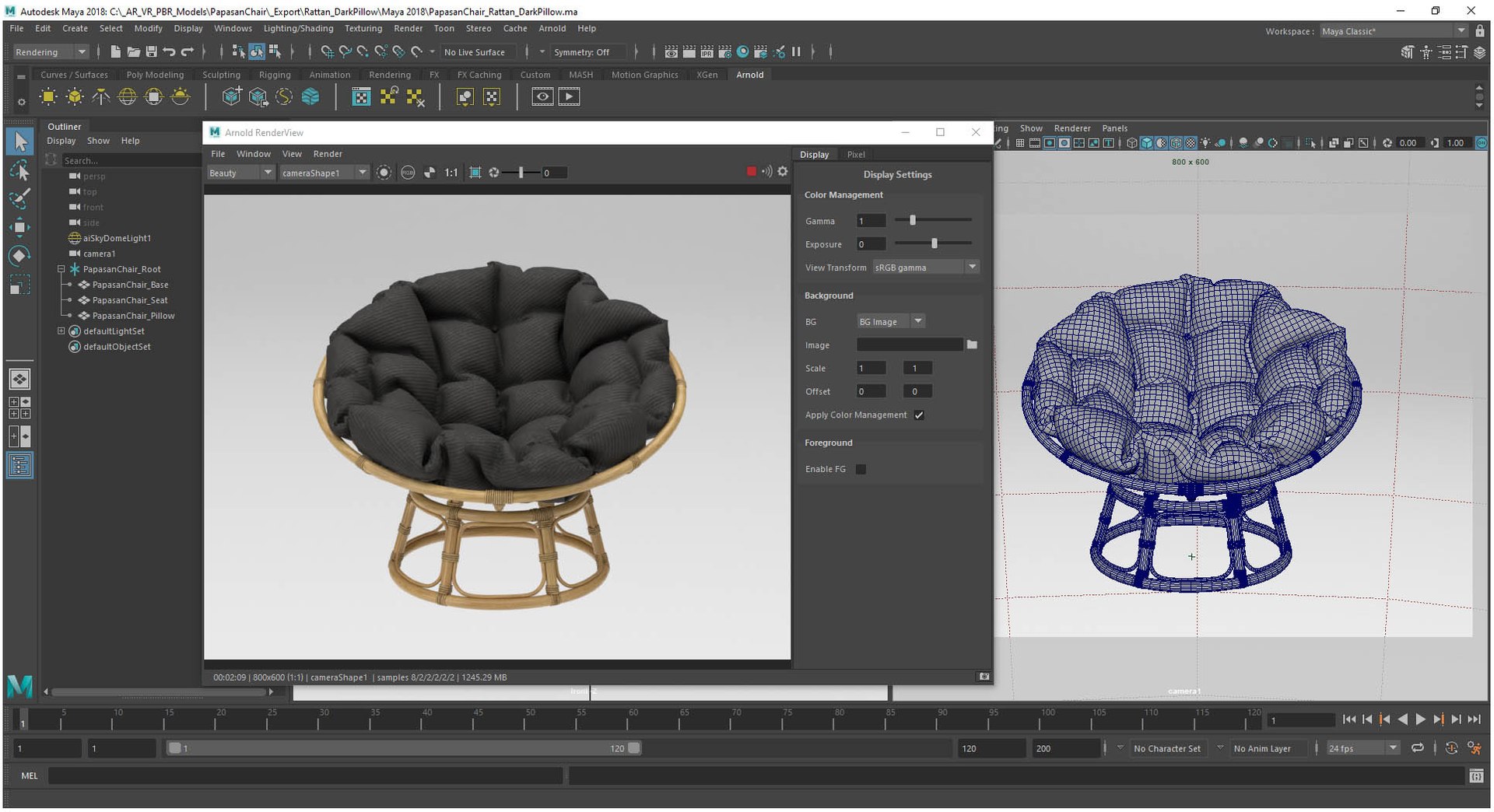
Task: Switch to the Pixel tab
Action: coord(856,155)
